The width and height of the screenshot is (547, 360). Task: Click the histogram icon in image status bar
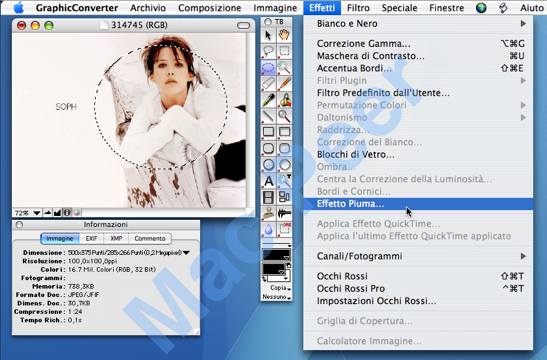(x=58, y=212)
